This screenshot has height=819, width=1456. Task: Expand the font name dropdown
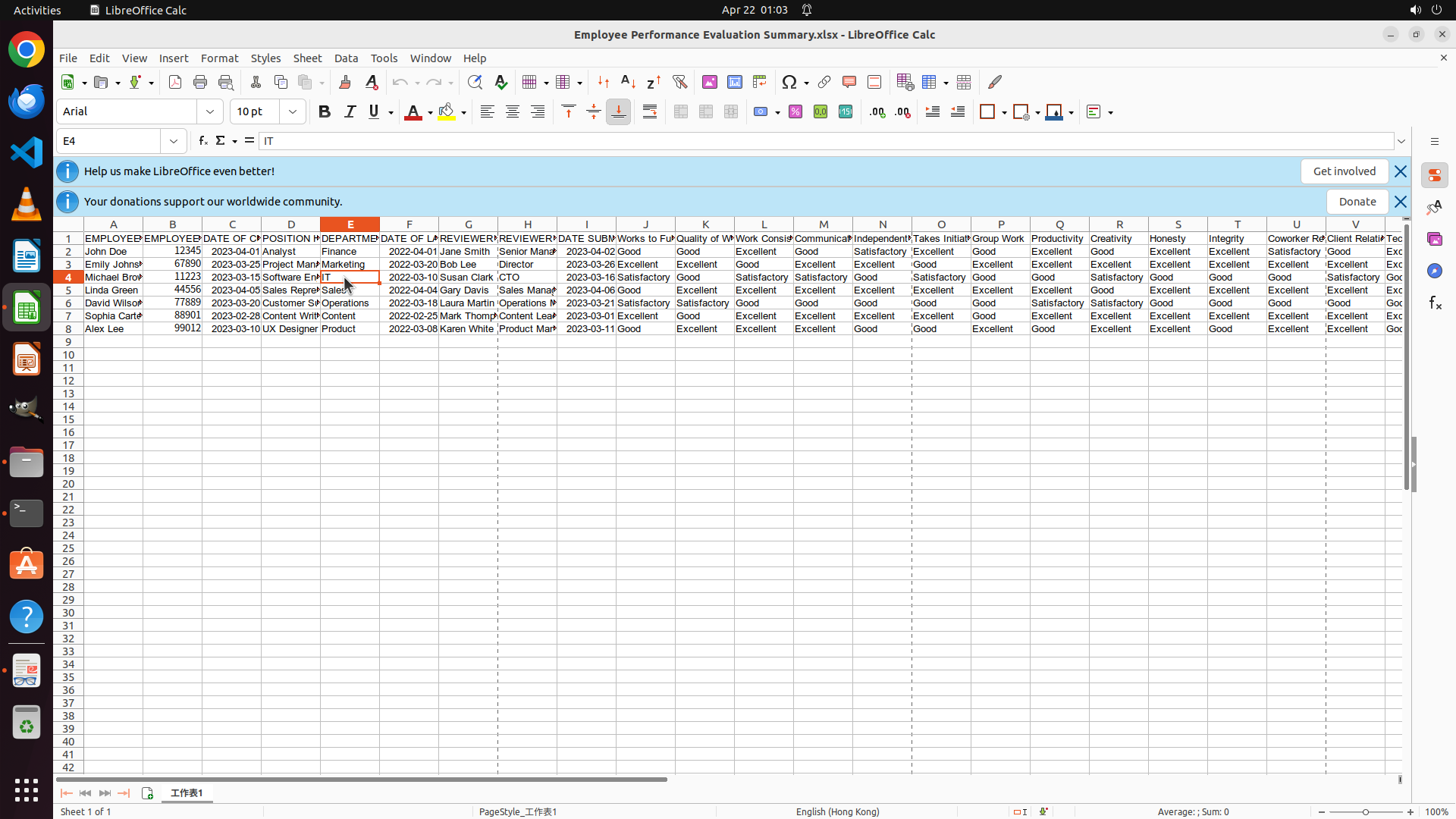click(210, 111)
